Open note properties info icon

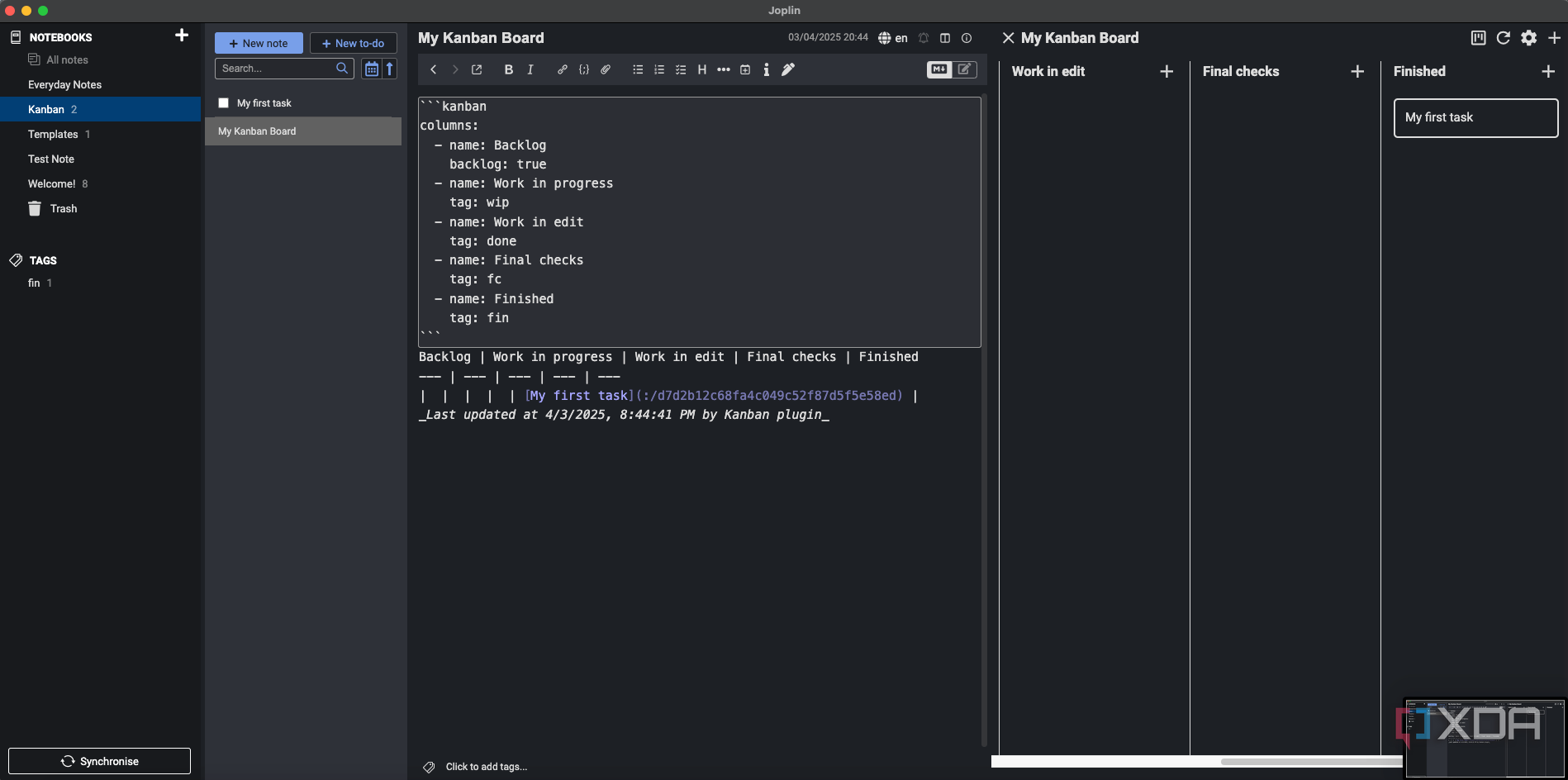(967, 38)
